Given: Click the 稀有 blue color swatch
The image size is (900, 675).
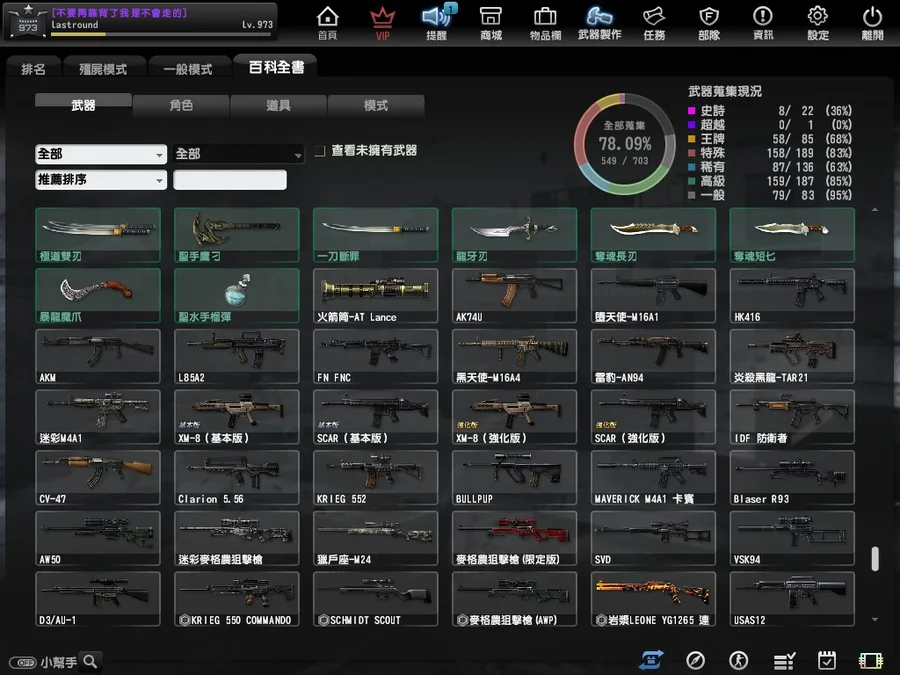Looking at the screenshot, I should point(692,167).
